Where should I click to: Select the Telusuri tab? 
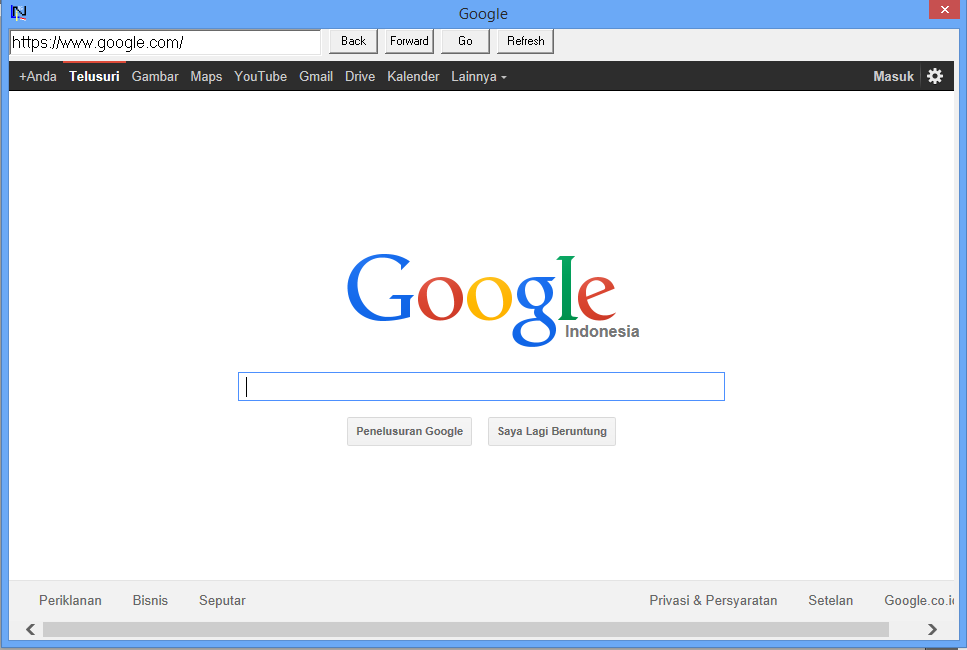pyautogui.click(x=94, y=76)
